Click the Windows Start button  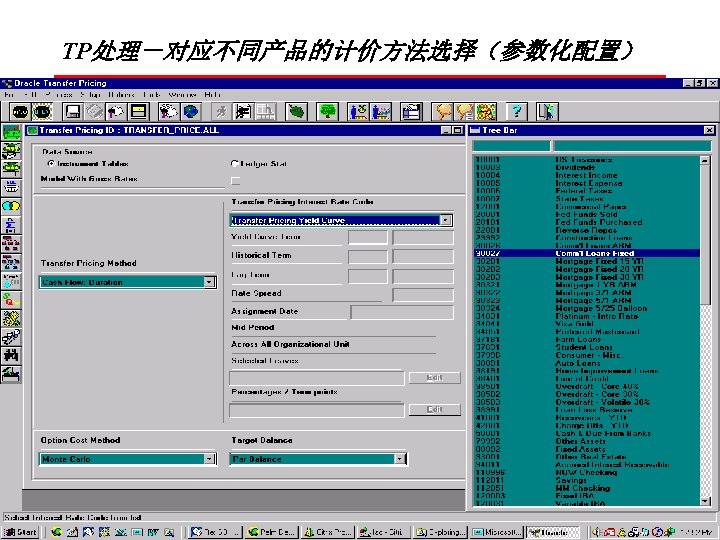click(x=21, y=532)
